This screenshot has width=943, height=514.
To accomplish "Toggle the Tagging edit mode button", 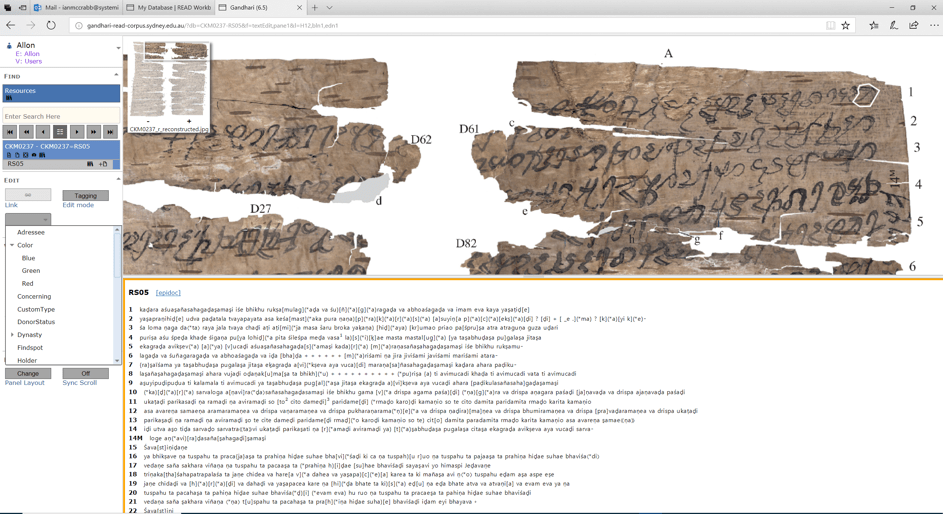I will point(85,195).
